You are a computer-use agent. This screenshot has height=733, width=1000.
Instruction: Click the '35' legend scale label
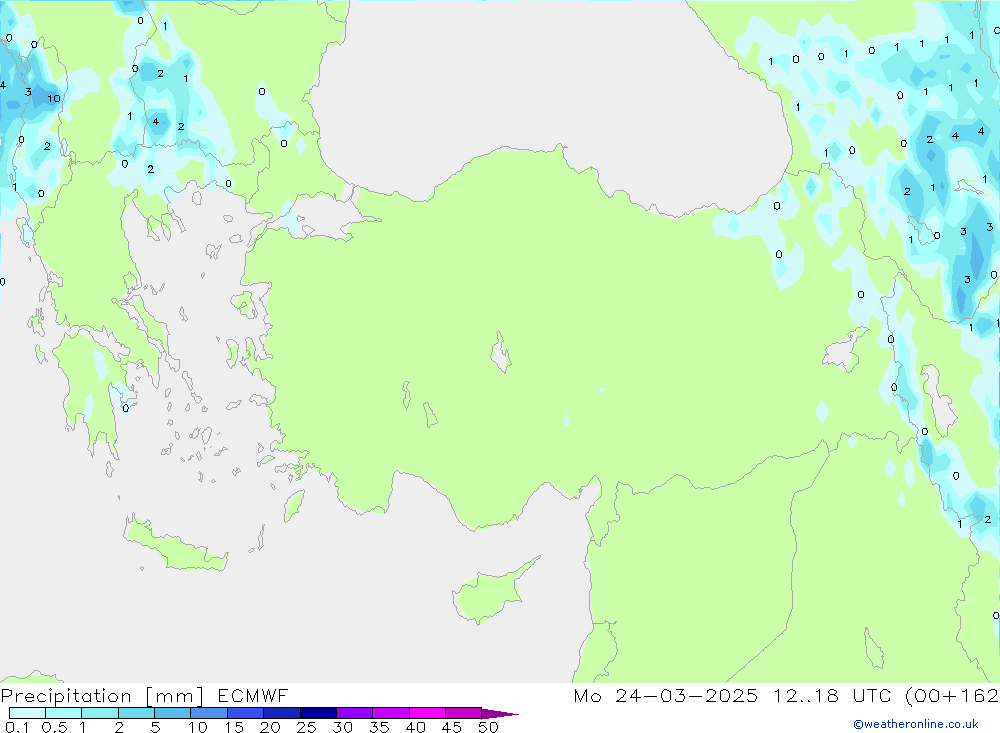[379, 727]
